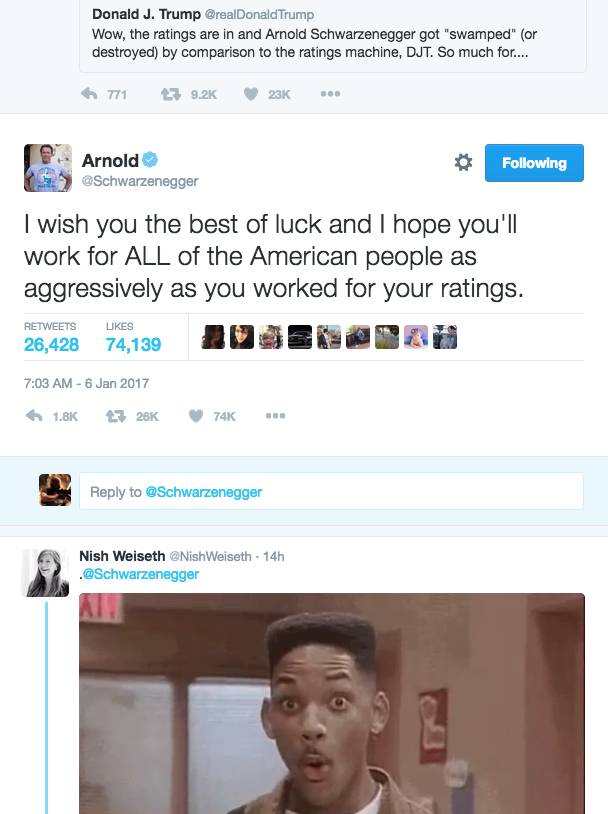The width and height of the screenshot is (608, 814).
Task: Toggle the blue Following button
Action: (x=534, y=163)
